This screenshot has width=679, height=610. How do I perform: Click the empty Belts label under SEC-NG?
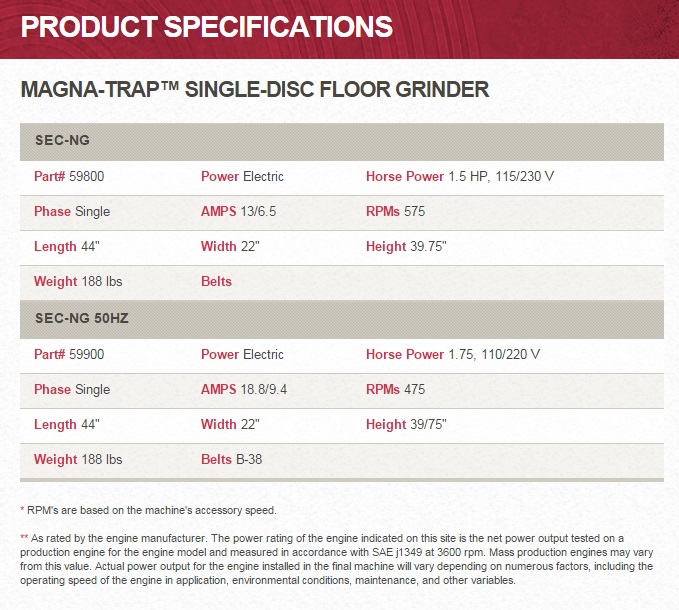click(216, 281)
